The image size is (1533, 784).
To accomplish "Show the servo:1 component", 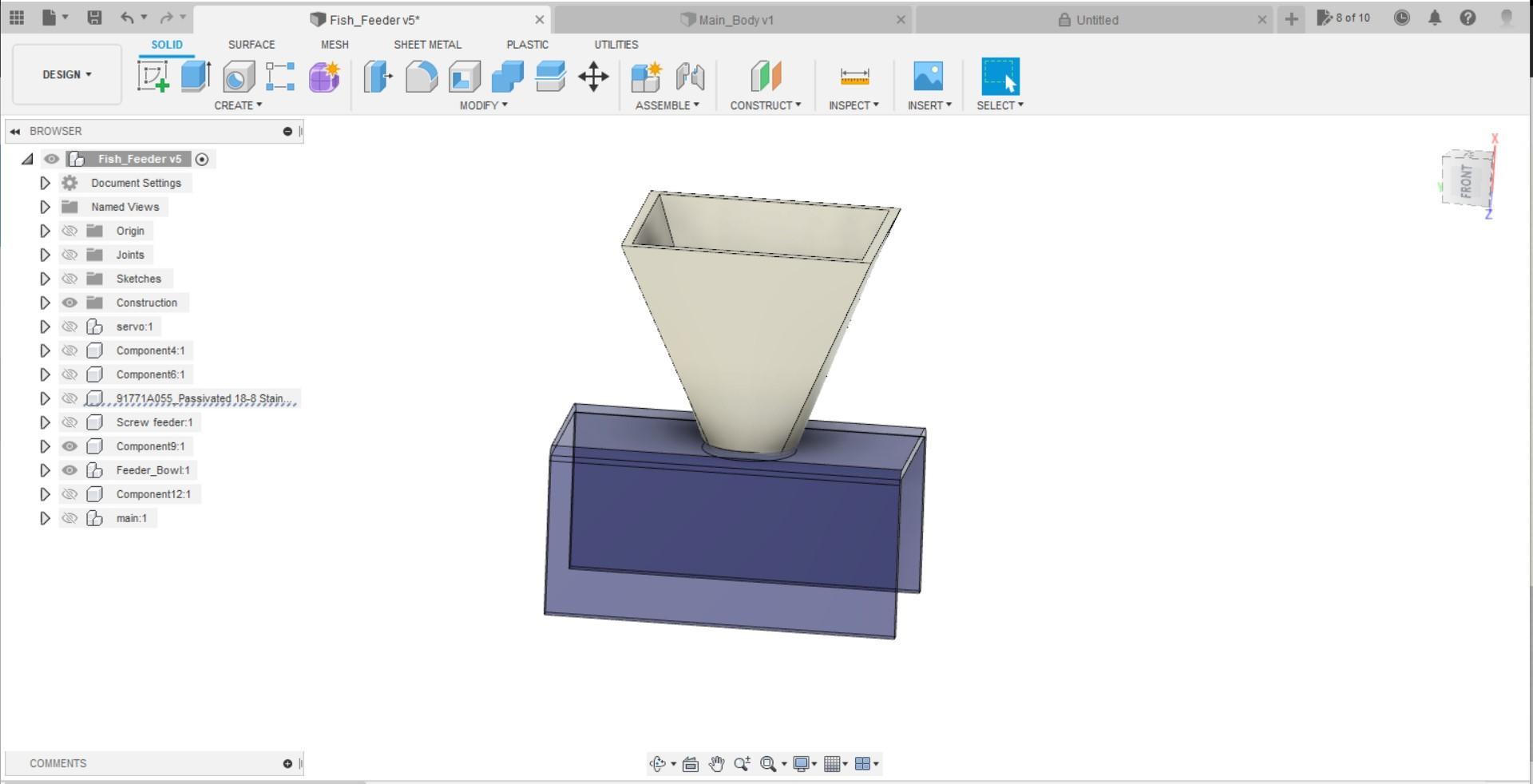I will pyautogui.click(x=69, y=327).
